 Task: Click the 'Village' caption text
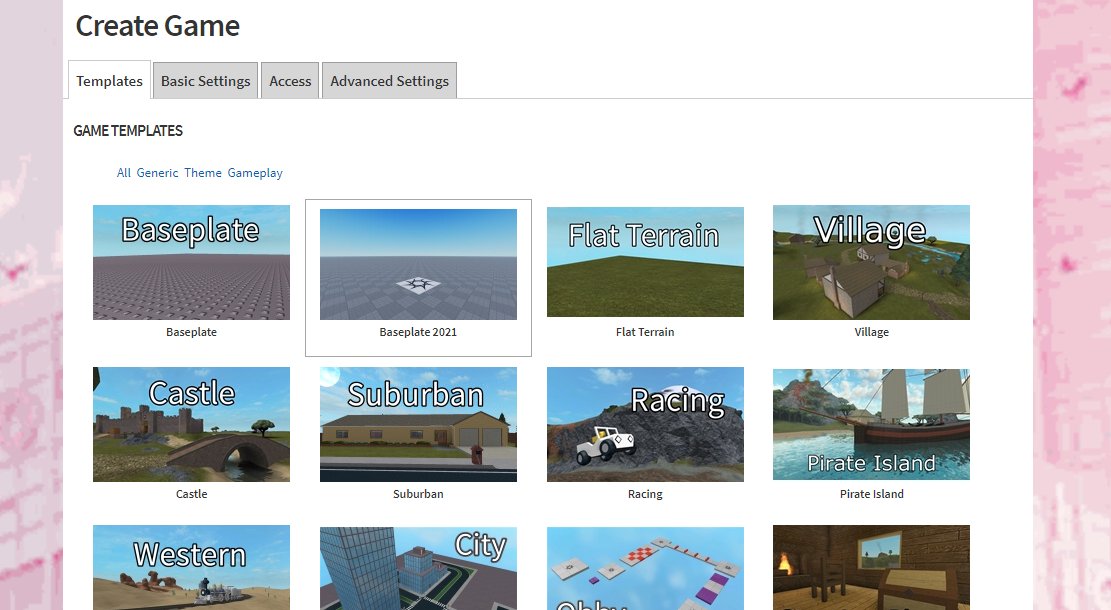coord(871,332)
